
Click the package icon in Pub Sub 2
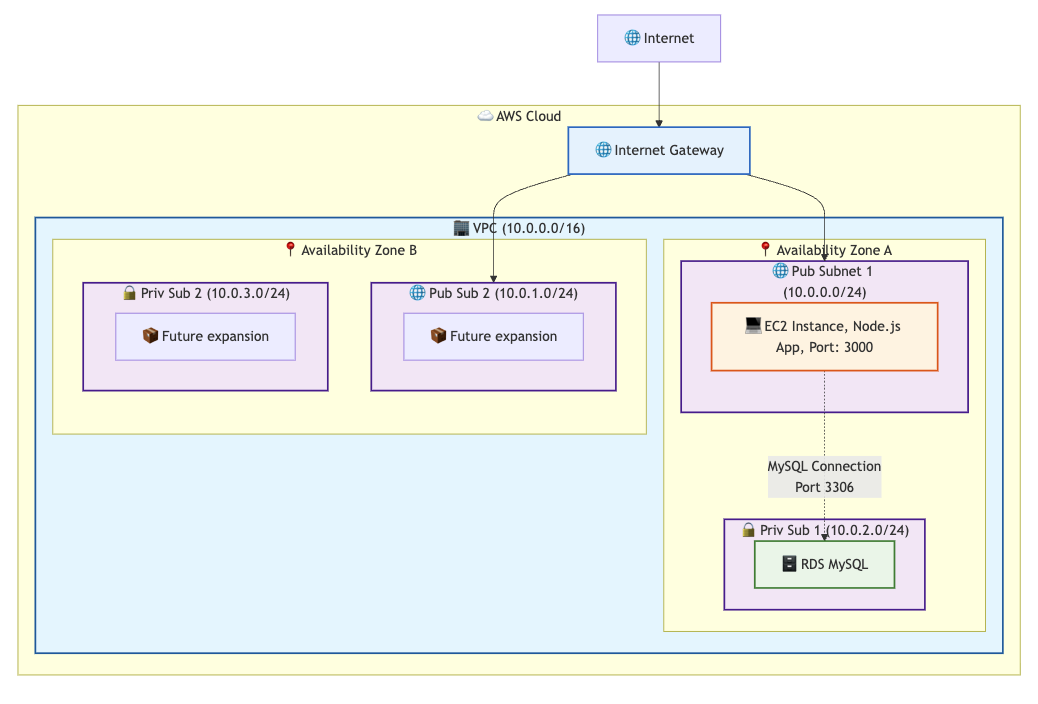pyautogui.click(x=438, y=336)
